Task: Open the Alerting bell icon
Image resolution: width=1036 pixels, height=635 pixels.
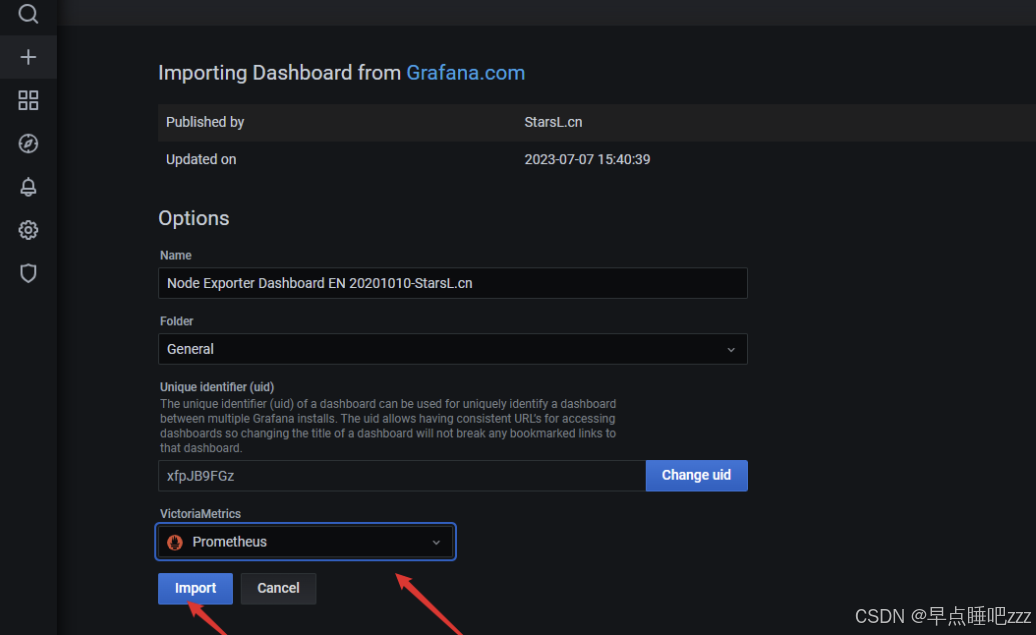Action: click(x=28, y=187)
